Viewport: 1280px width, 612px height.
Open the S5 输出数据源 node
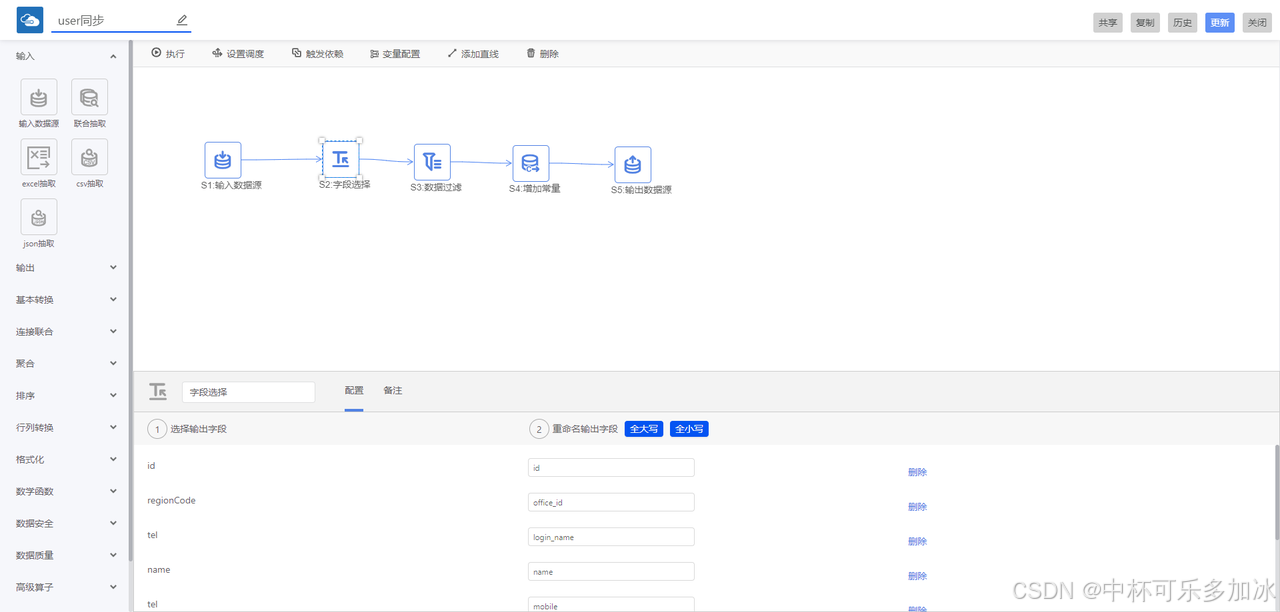tap(632, 165)
